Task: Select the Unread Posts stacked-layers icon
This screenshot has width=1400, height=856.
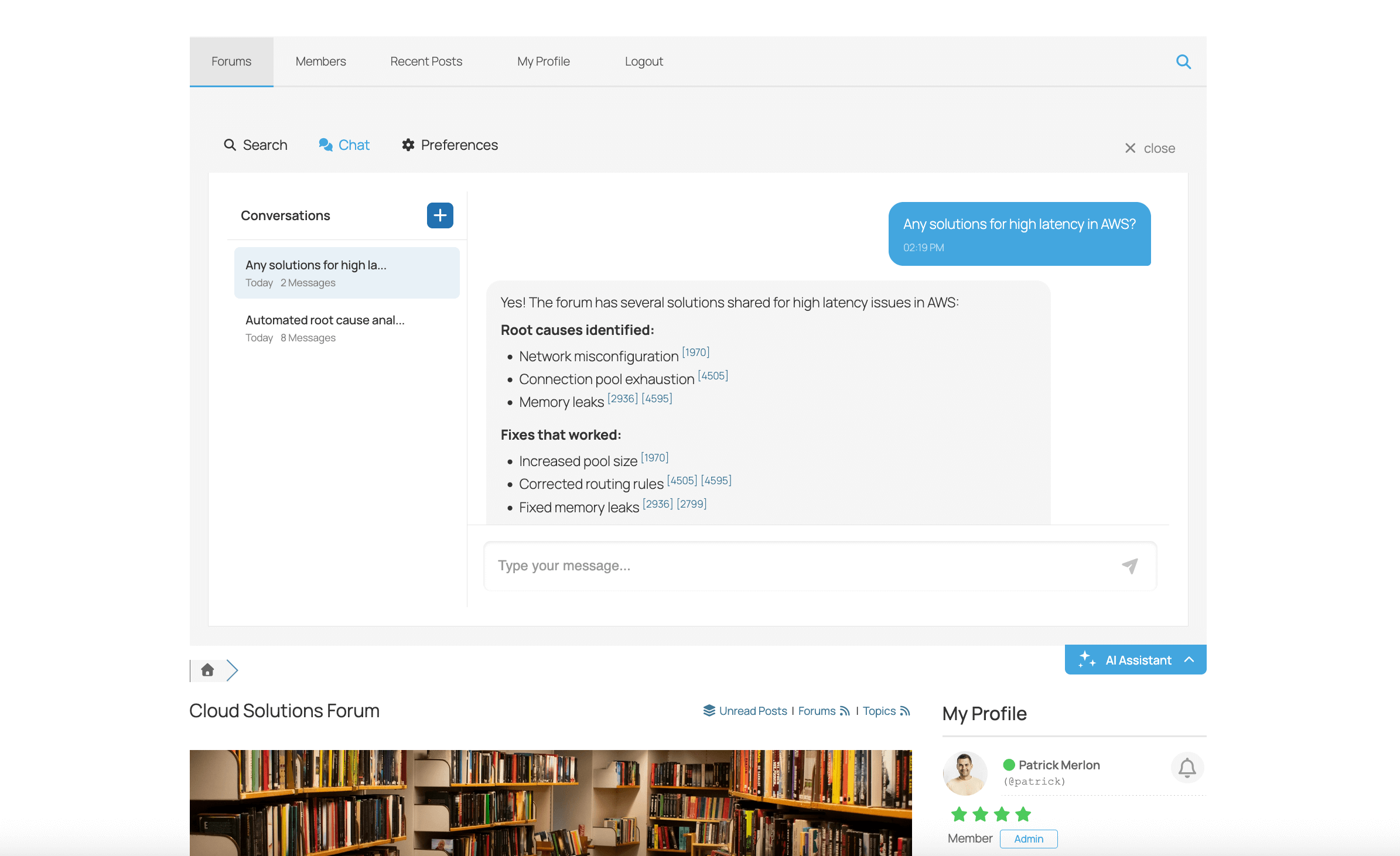Action: pyautogui.click(x=709, y=710)
